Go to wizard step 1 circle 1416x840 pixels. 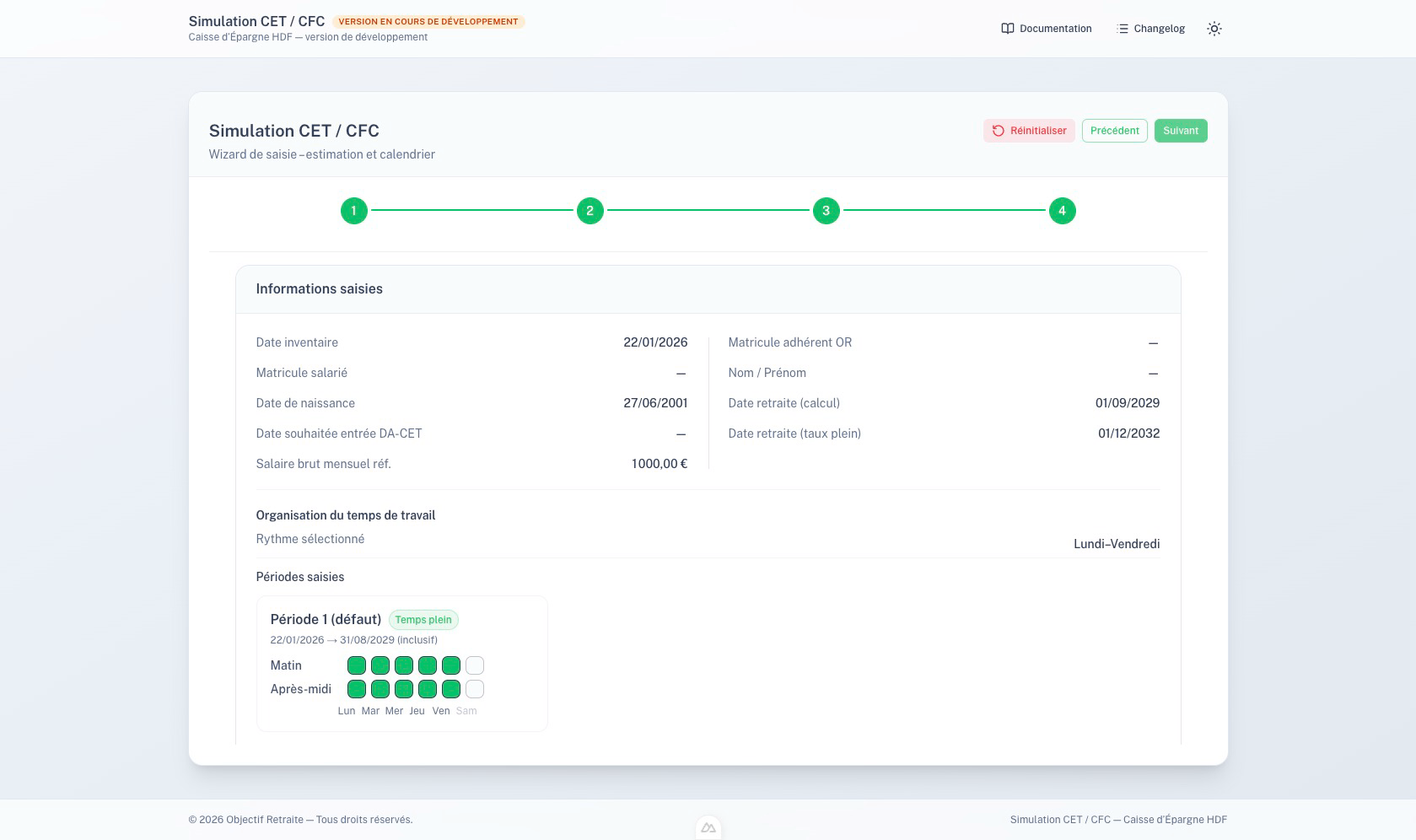(353, 211)
